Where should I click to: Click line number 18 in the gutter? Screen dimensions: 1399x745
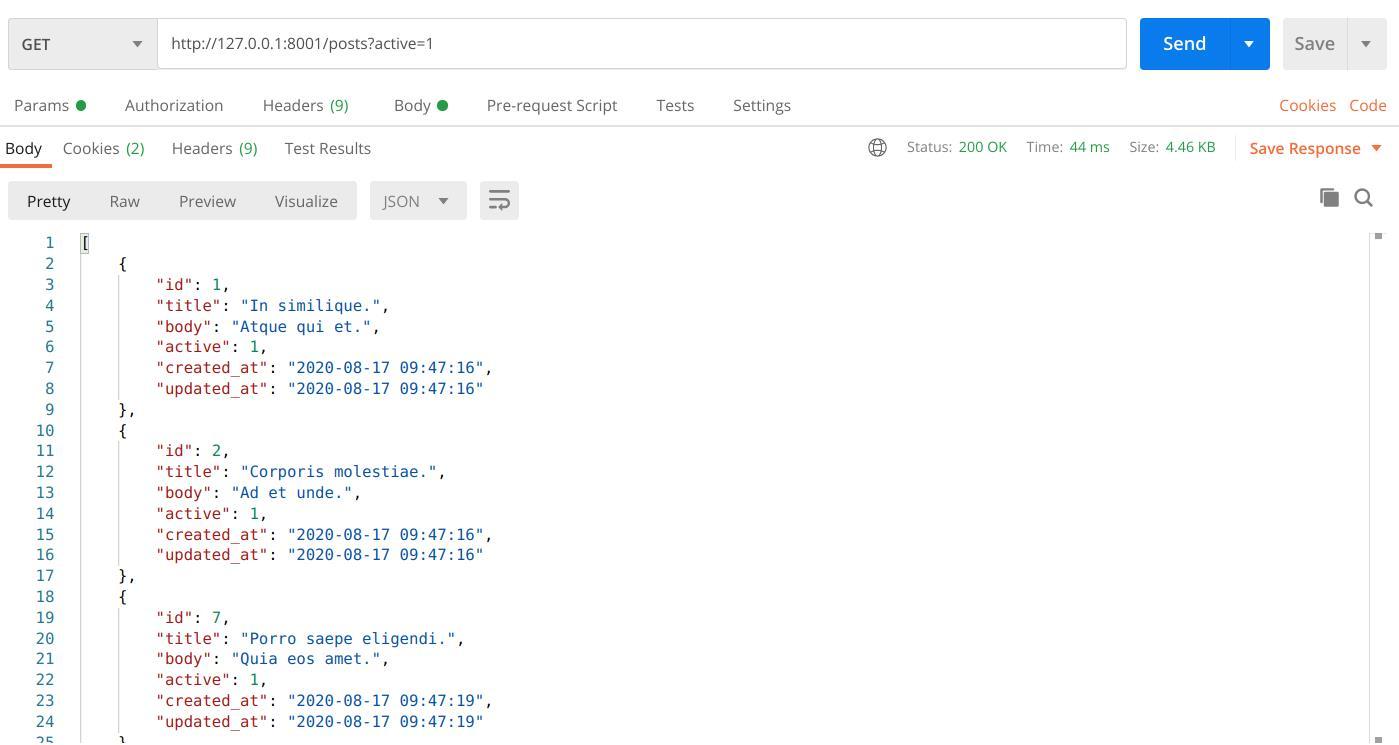click(45, 596)
